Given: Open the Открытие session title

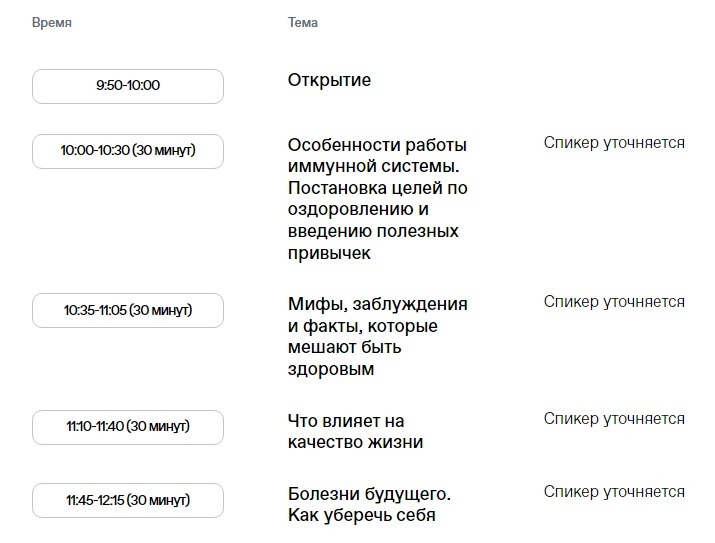Looking at the screenshot, I should click(x=329, y=80).
